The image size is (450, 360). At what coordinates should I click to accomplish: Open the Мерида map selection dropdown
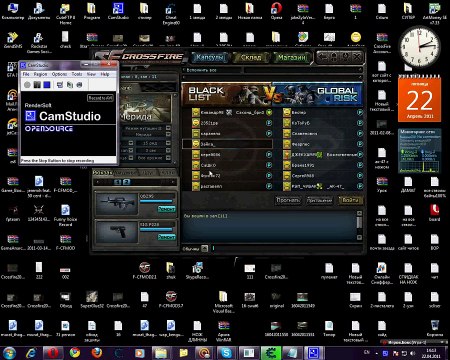(168, 134)
